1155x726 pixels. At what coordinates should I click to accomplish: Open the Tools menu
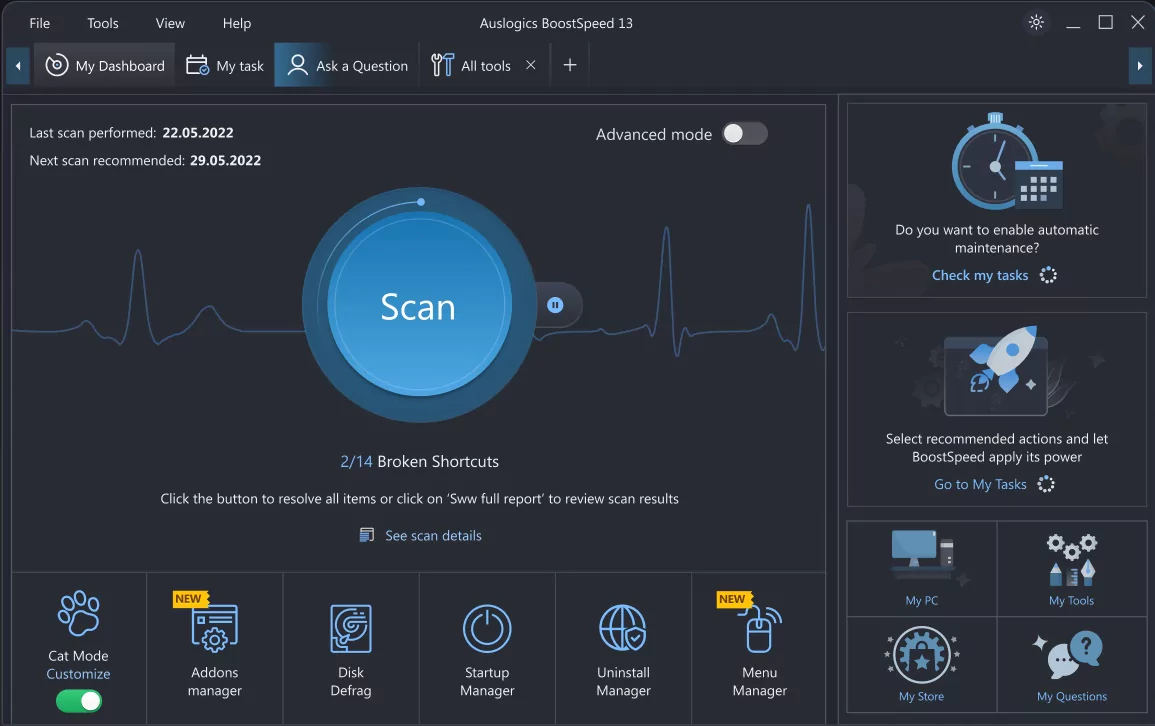point(102,23)
